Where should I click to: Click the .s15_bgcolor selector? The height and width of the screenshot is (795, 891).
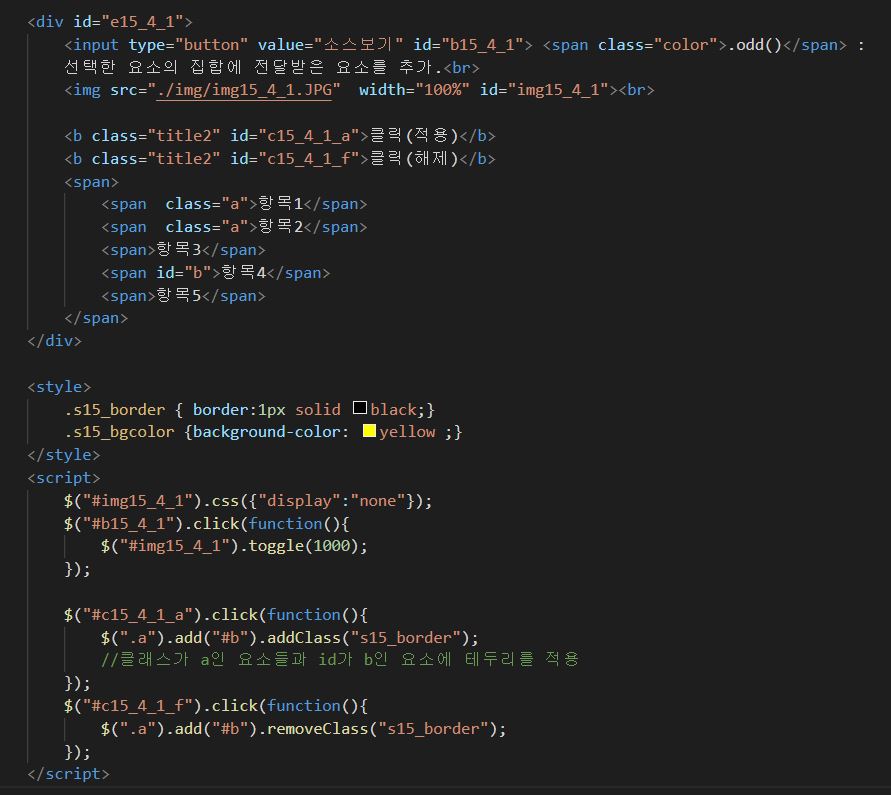tap(119, 432)
